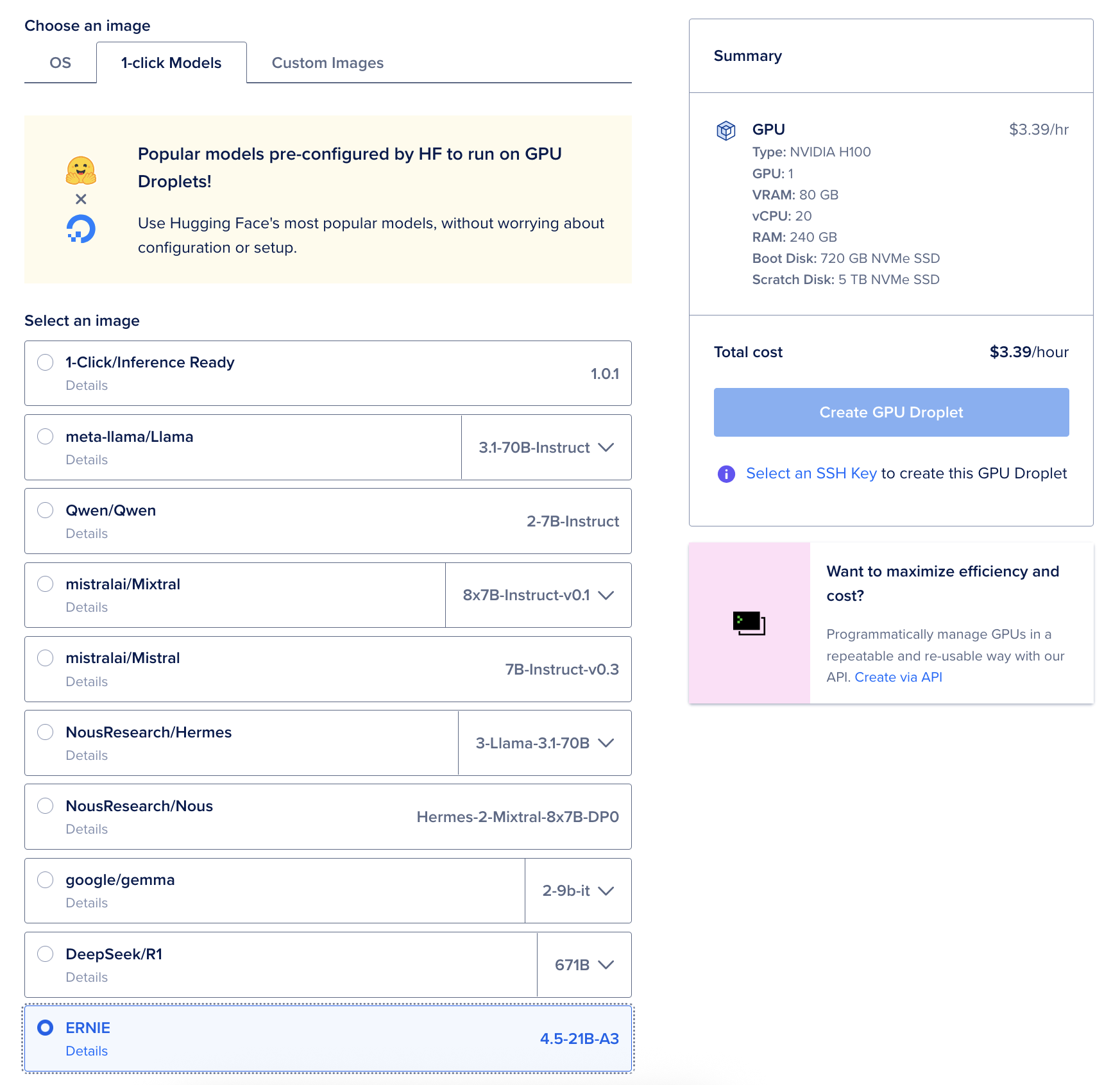The height and width of the screenshot is (1085, 1120).
Task: Click the DigitalOcean logo icon
Action: tap(81, 229)
